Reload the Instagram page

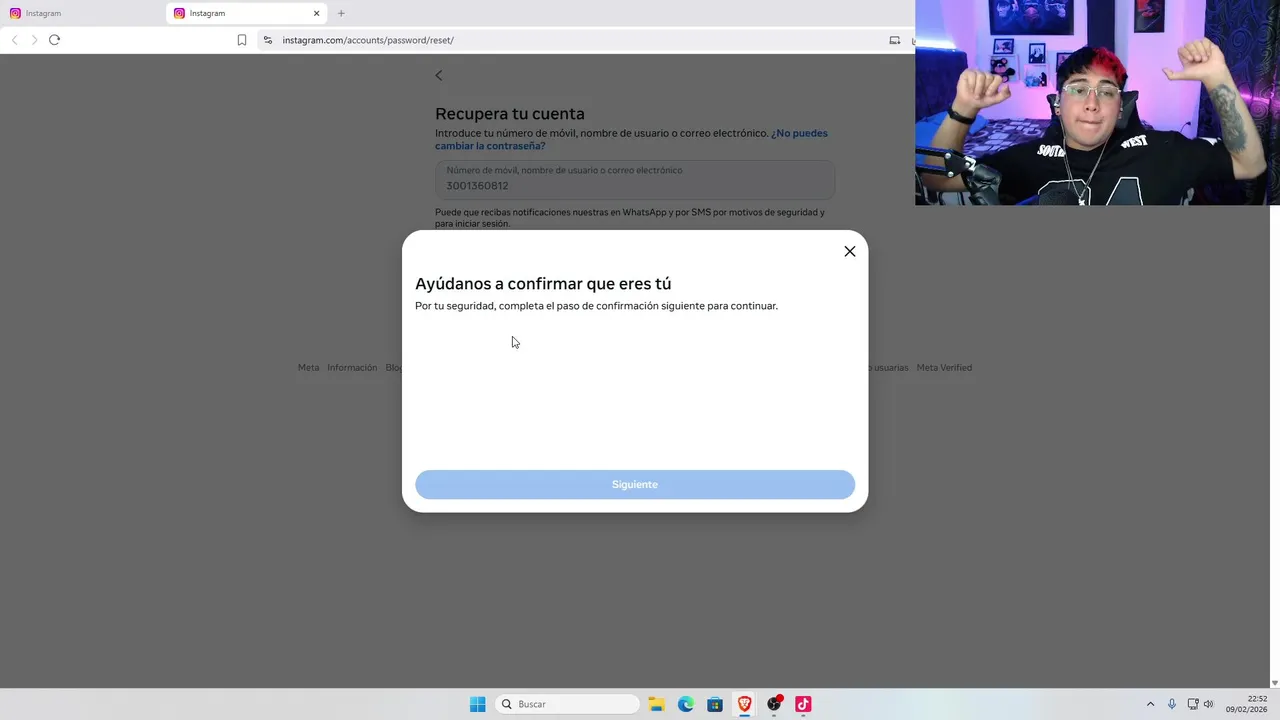coord(55,40)
